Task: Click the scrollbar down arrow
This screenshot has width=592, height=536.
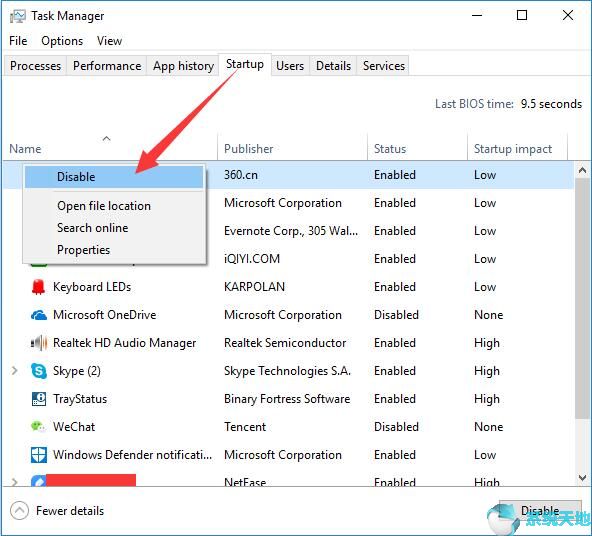Action: click(582, 477)
